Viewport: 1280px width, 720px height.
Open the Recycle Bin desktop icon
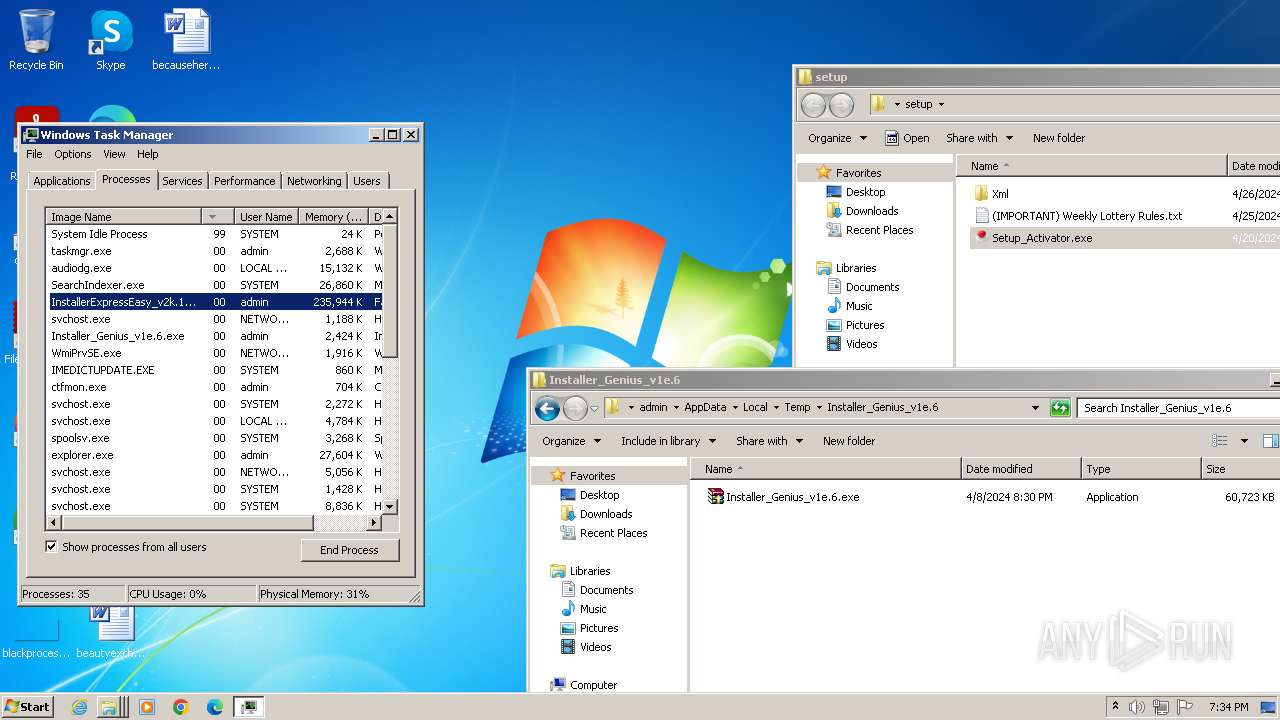[x=36, y=40]
